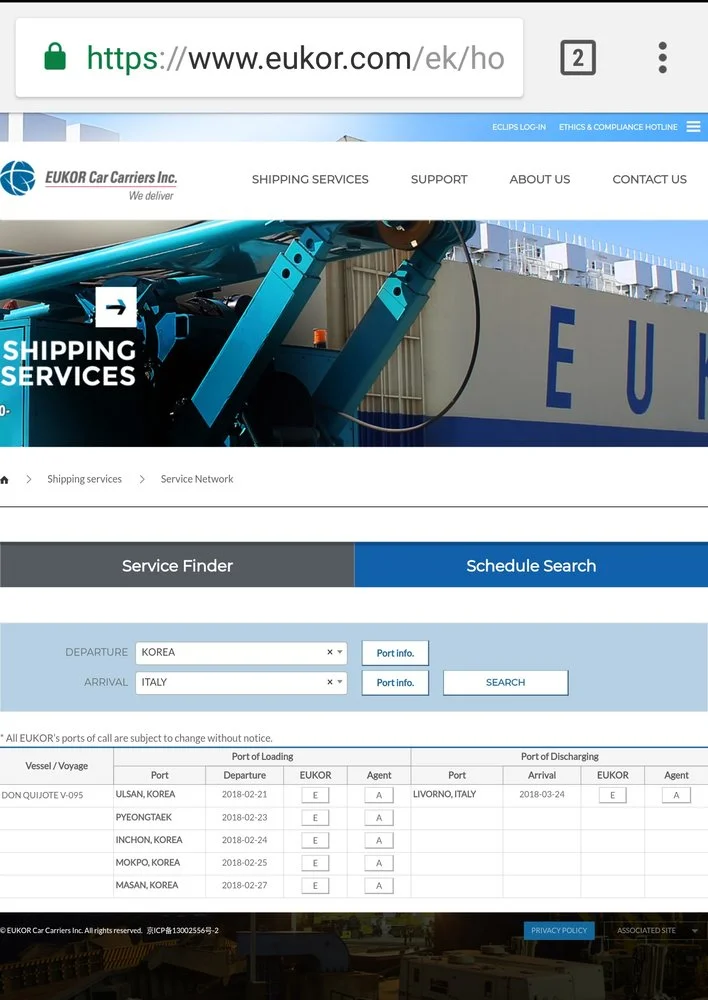Click the PRIVACY POLICY button in footer
708x1000 pixels.
click(559, 930)
